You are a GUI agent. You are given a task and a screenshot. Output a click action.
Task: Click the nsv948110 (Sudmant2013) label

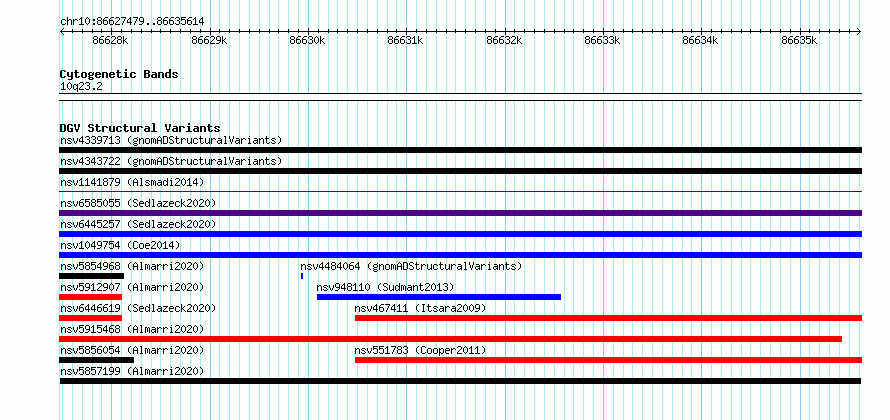click(x=385, y=287)
